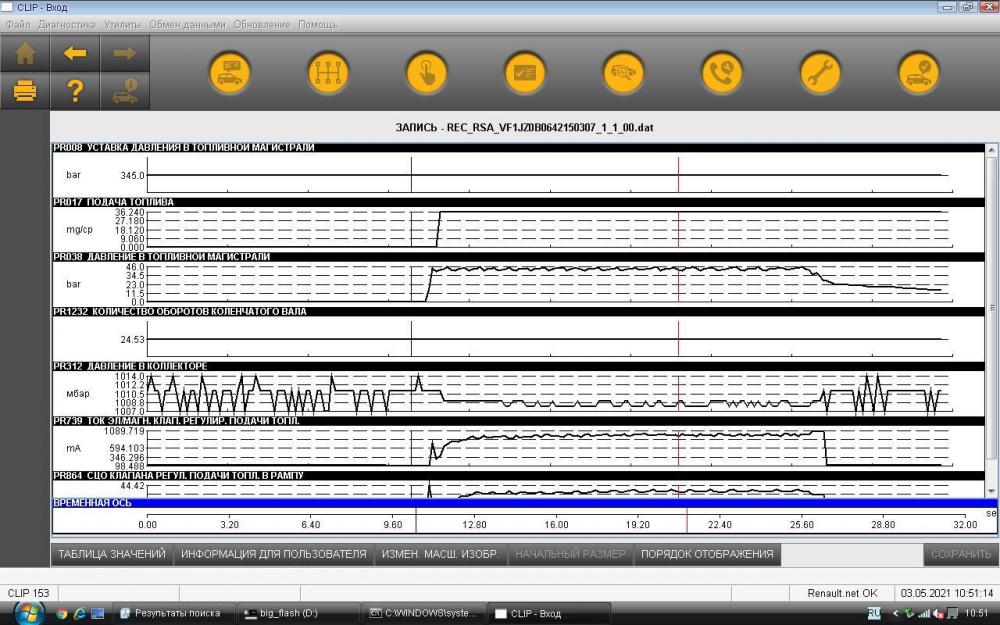Image resolution: width=1000 pixels, height=625 pixels.
Task: Switch to big_flash (D:) taskbar window
Action: point(297,614)
